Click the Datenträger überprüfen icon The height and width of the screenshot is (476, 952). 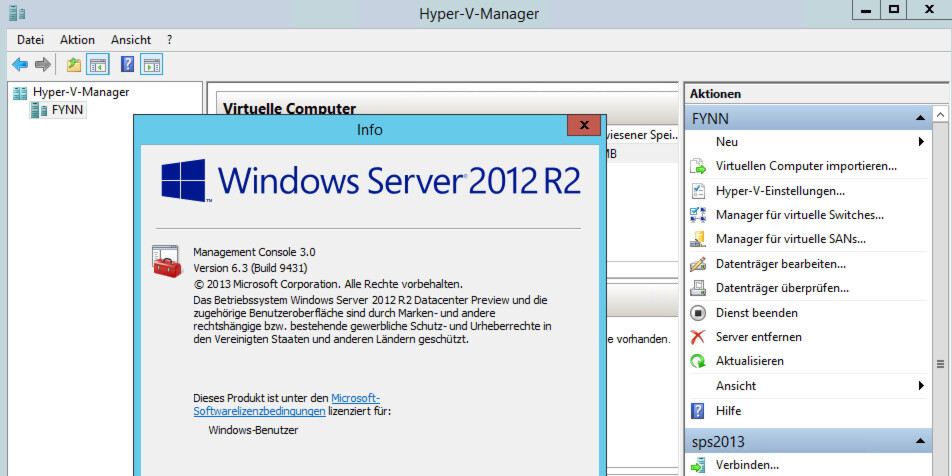click(x=698, y=288)
